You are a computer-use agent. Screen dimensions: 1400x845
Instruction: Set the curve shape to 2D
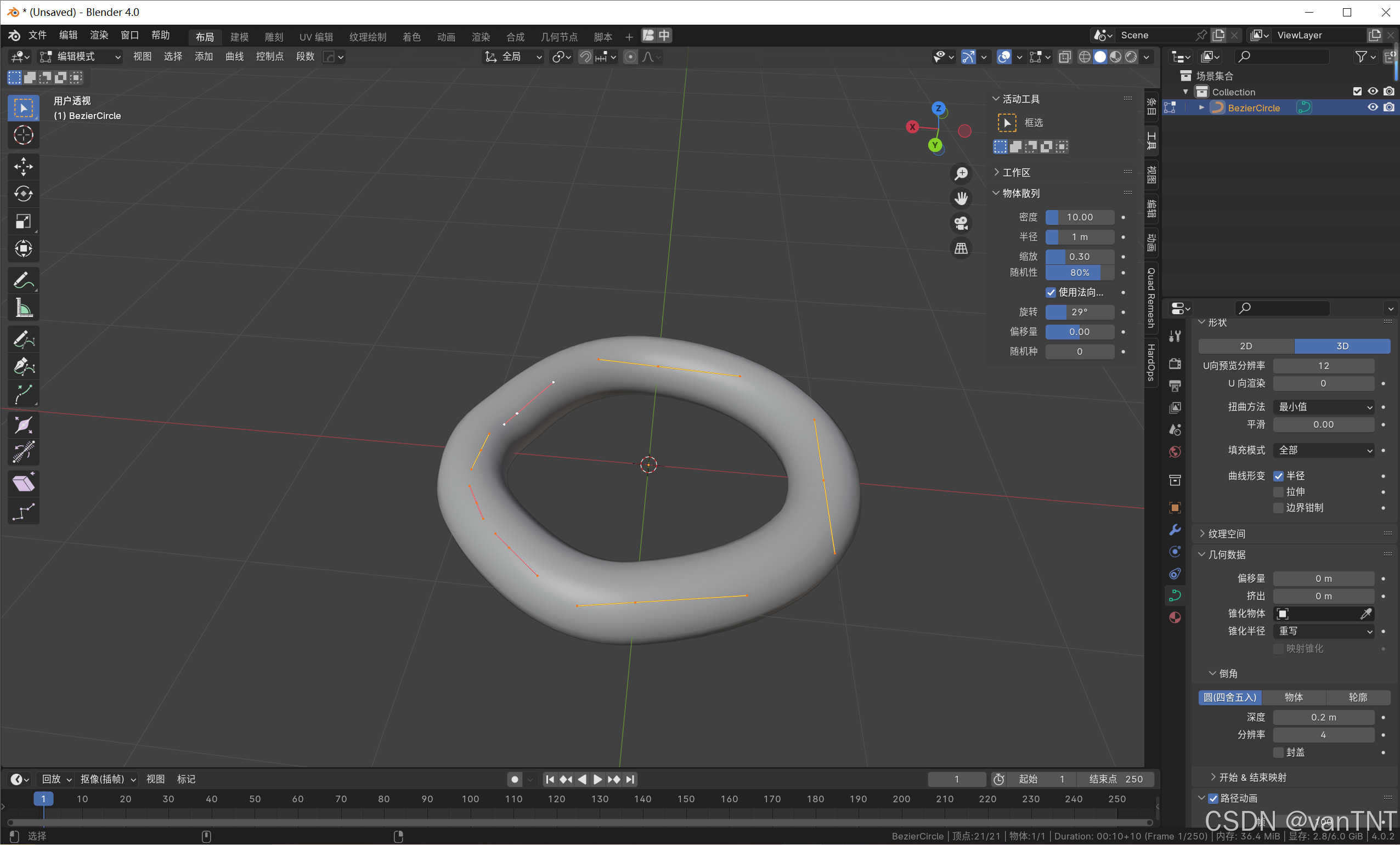(x=1245, y=346)
